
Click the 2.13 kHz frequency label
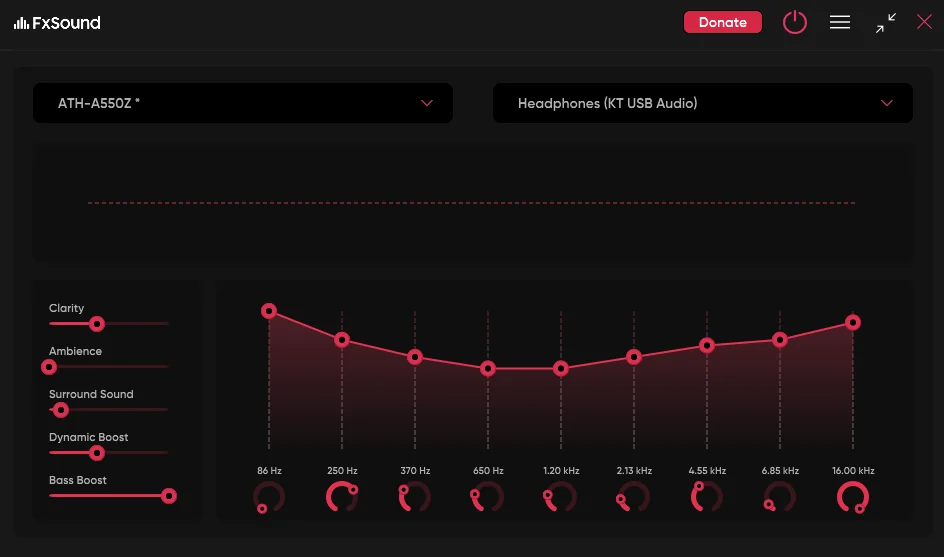click(634, 470)
